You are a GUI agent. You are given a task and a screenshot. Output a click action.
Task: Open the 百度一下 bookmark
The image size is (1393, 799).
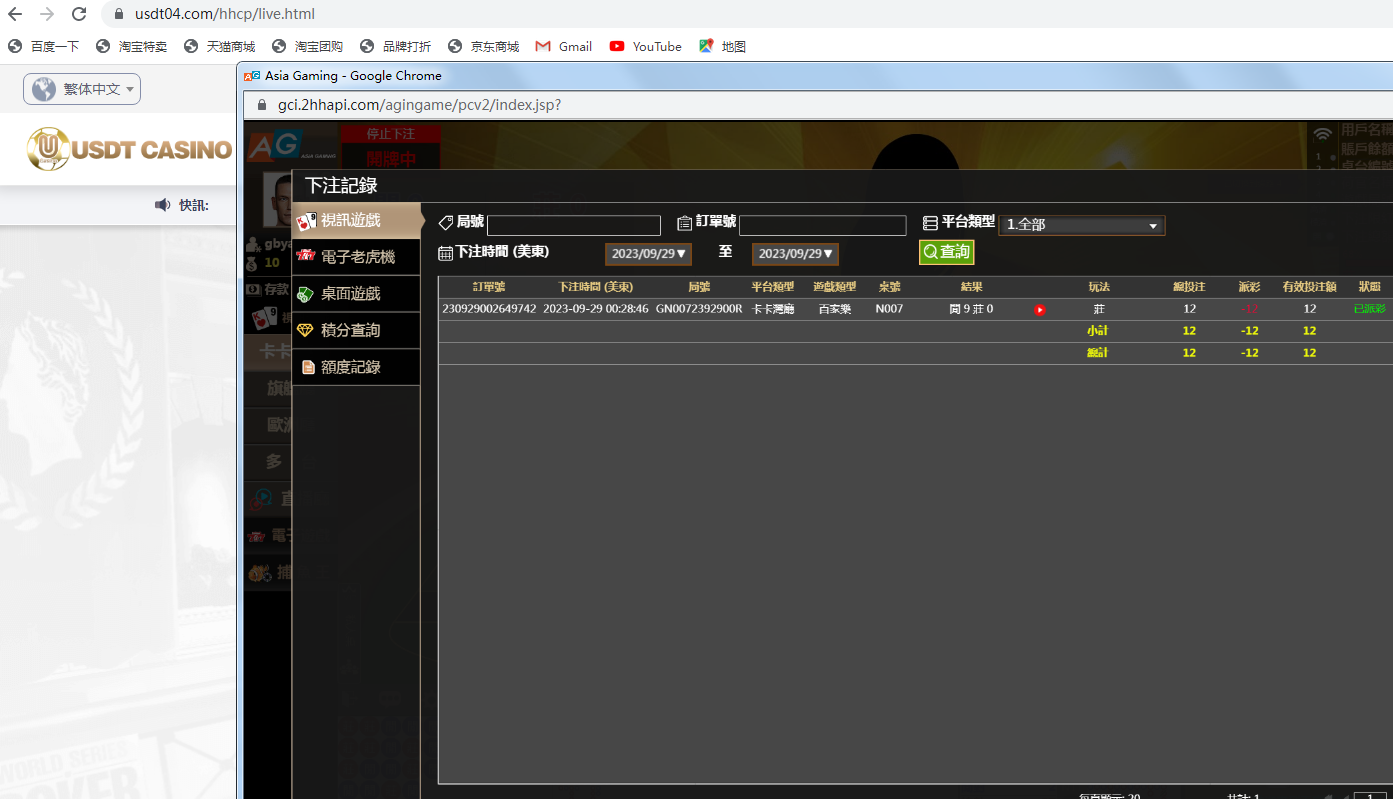point(44,46)
